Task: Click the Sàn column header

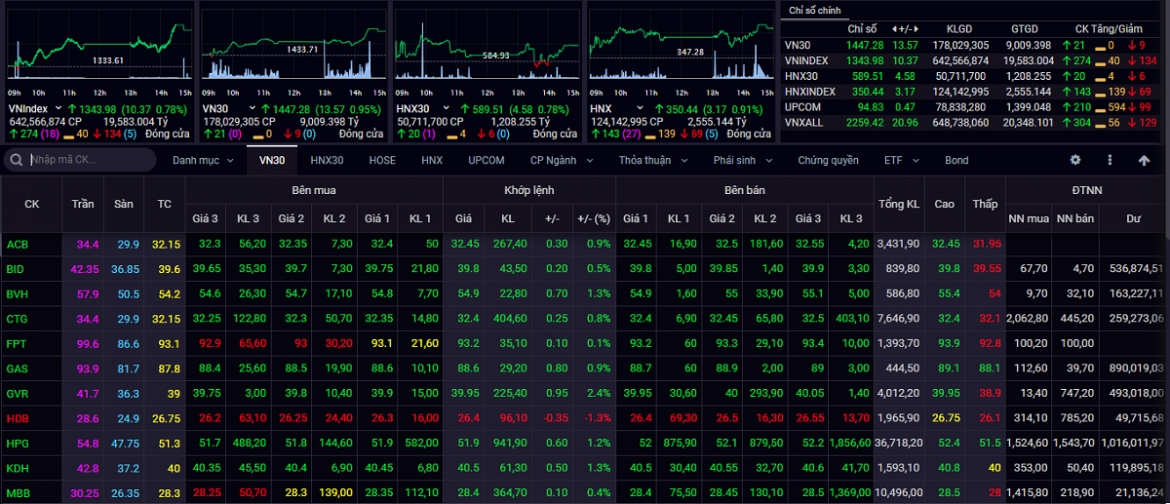Action: coord(124,204)
